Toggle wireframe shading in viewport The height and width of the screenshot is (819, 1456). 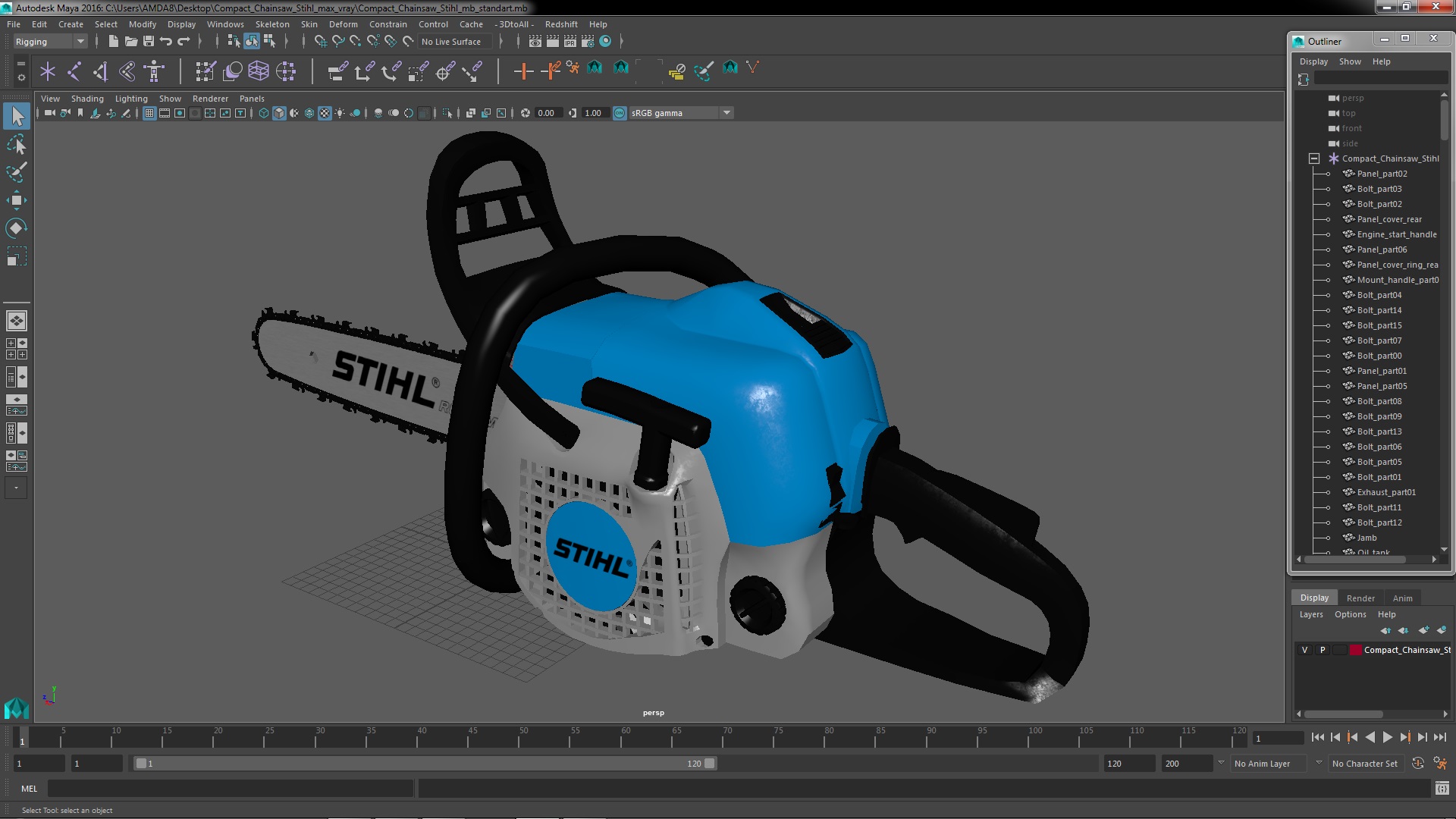coord(264,113)
